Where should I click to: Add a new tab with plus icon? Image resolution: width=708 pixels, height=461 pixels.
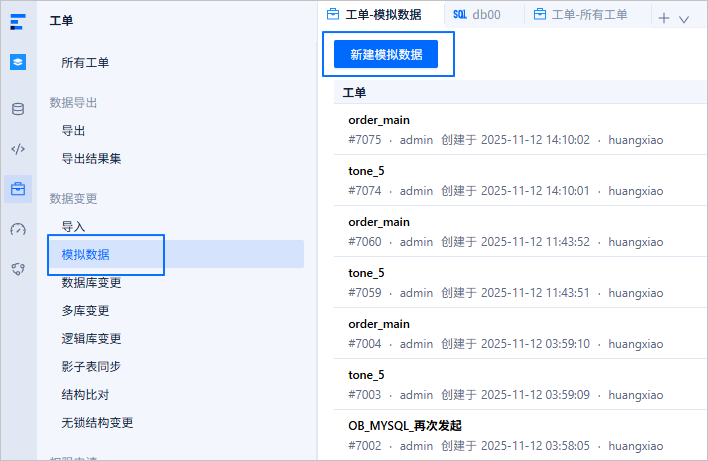pyautogui.click(x=663, y=19)
